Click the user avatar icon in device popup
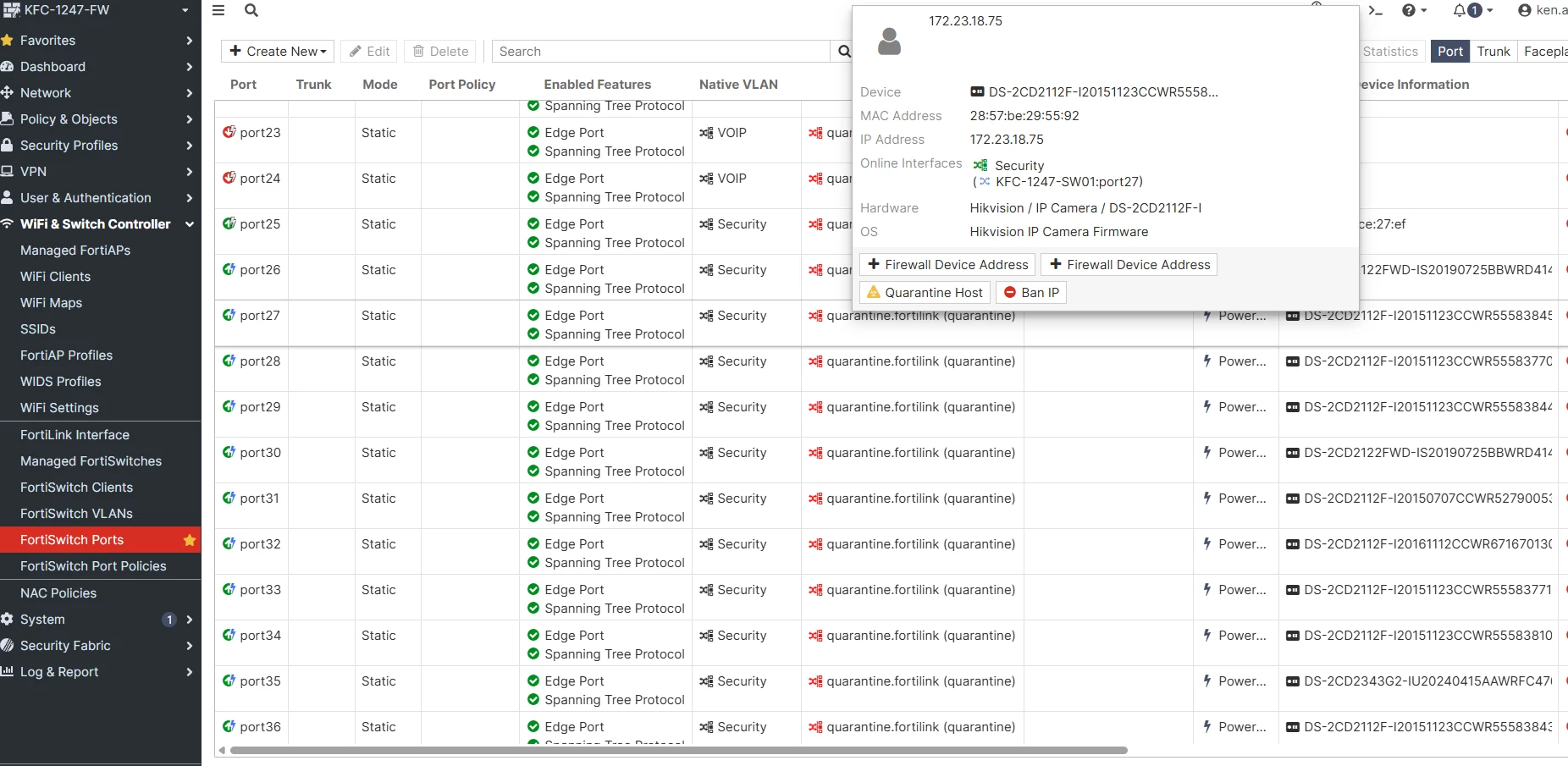This screenshot has width=1568, height=766. (x=889, y=41)
